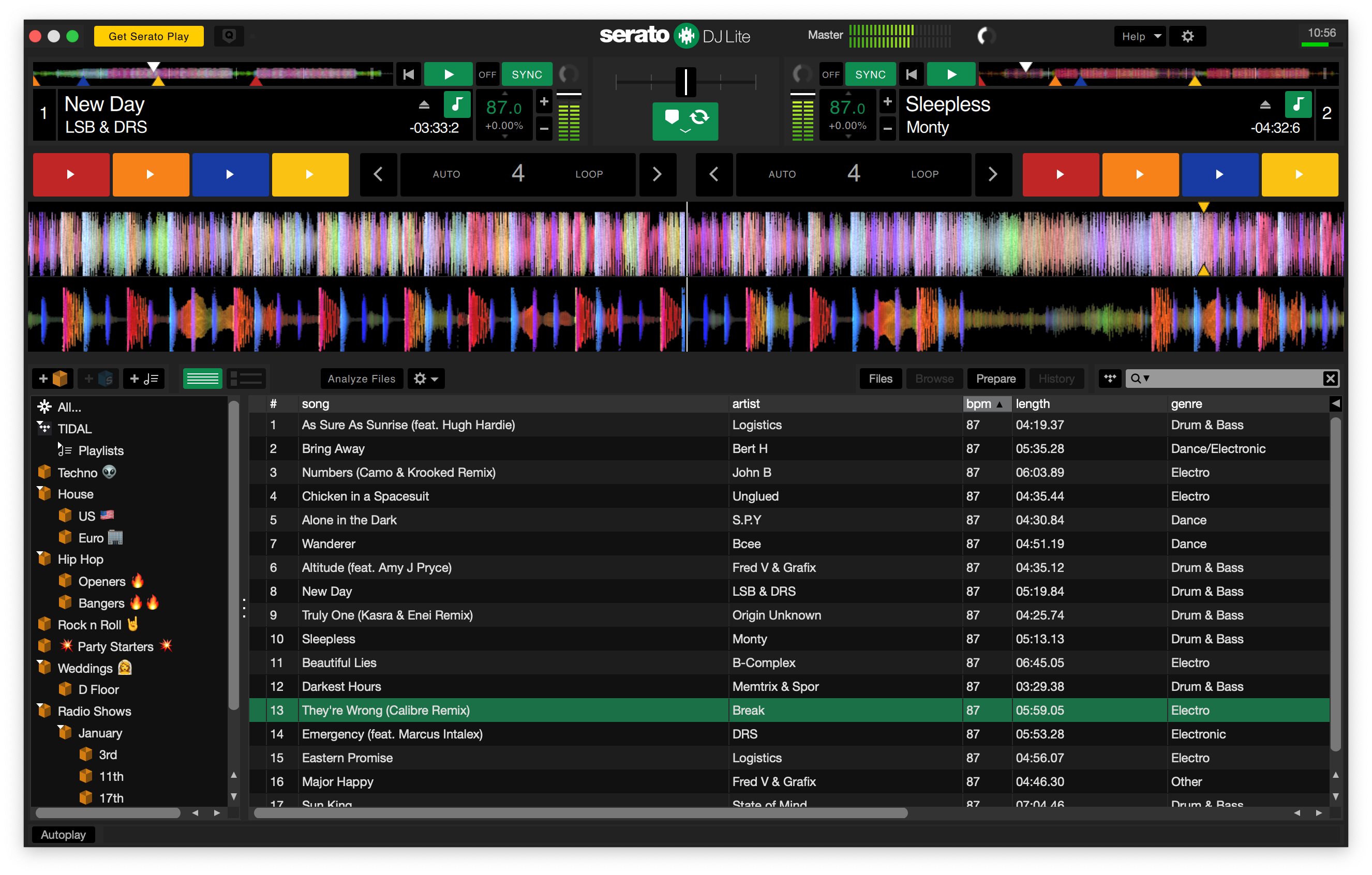Halve the auto loop length on deck 1
The width and height of the screenshot is (1372, 875).
point(378,174)
